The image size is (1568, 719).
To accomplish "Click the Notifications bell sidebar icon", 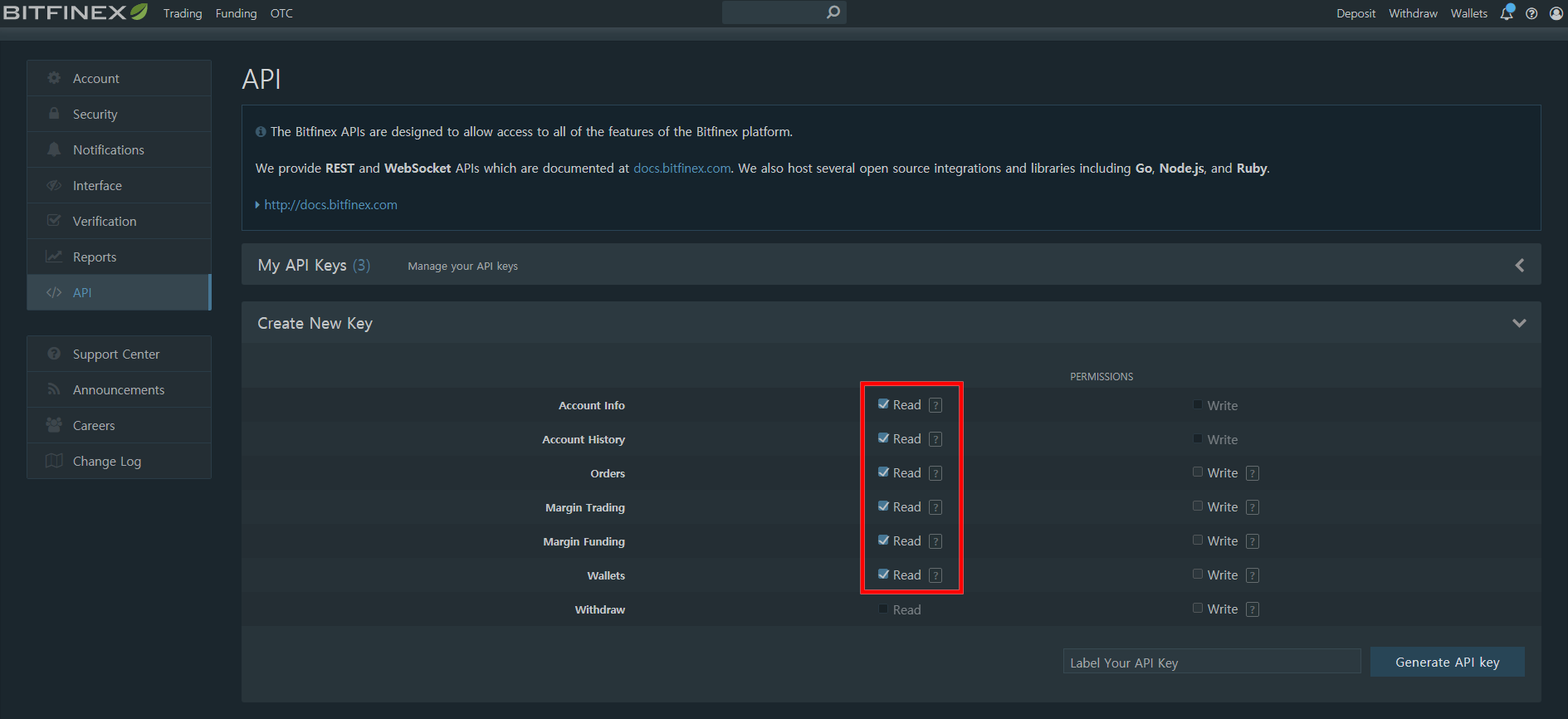I will coord(54,149).
